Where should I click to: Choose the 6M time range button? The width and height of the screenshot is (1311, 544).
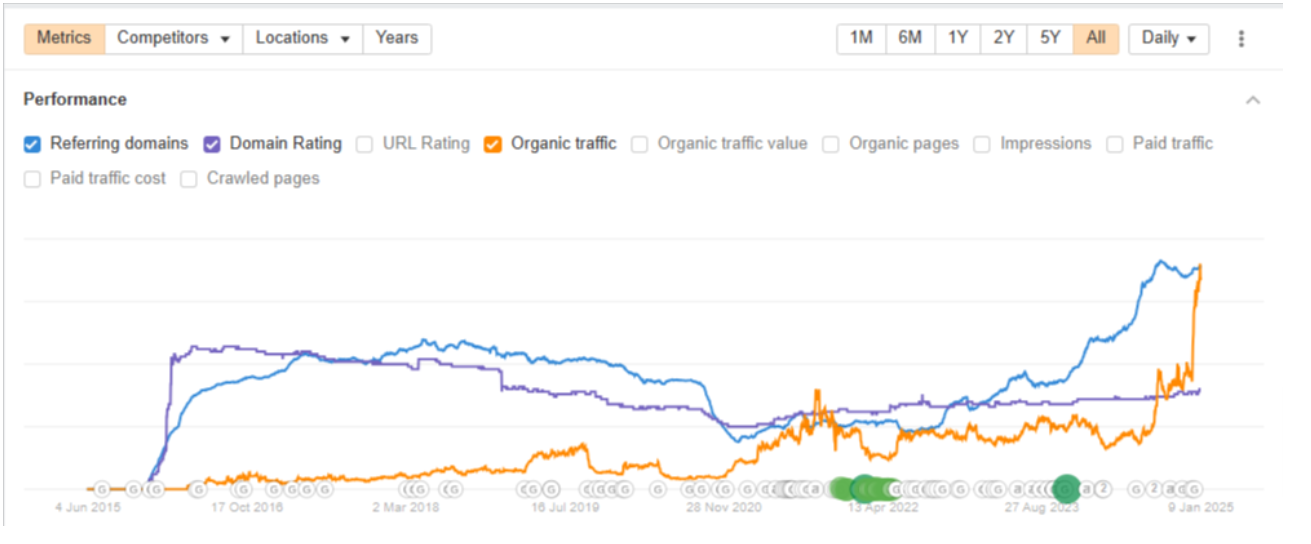910,39
